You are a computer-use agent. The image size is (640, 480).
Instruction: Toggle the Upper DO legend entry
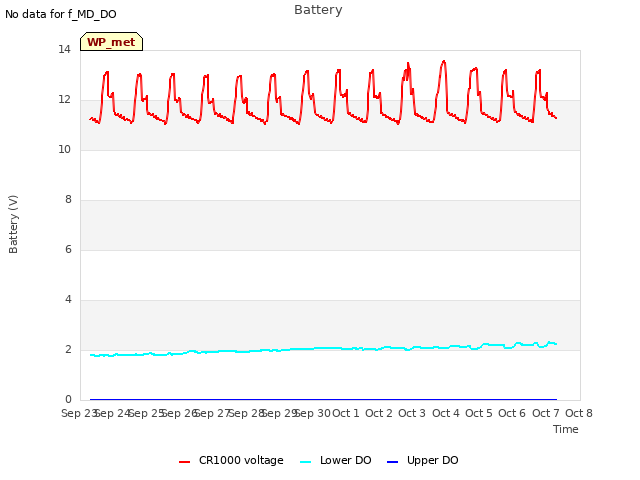click(422, 460)
